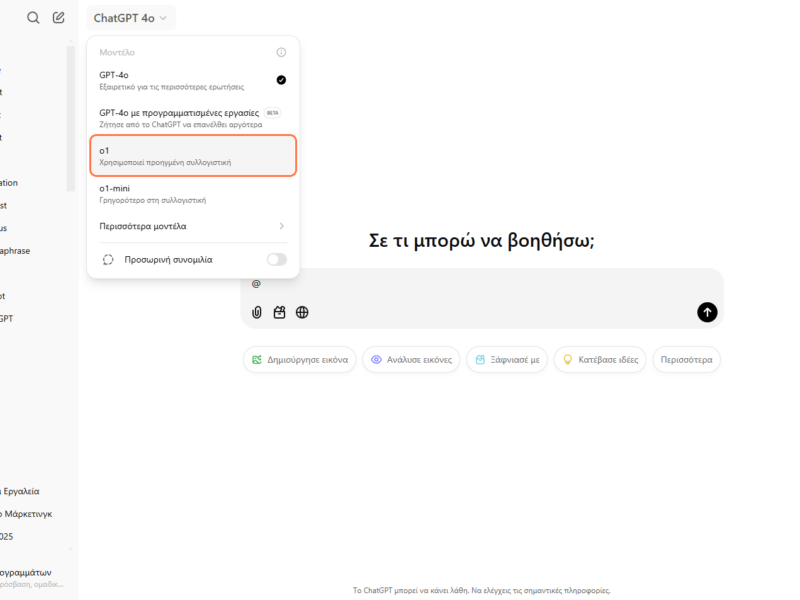Click the BETA badge on scheduled tasks

click(x=272, y=113)
